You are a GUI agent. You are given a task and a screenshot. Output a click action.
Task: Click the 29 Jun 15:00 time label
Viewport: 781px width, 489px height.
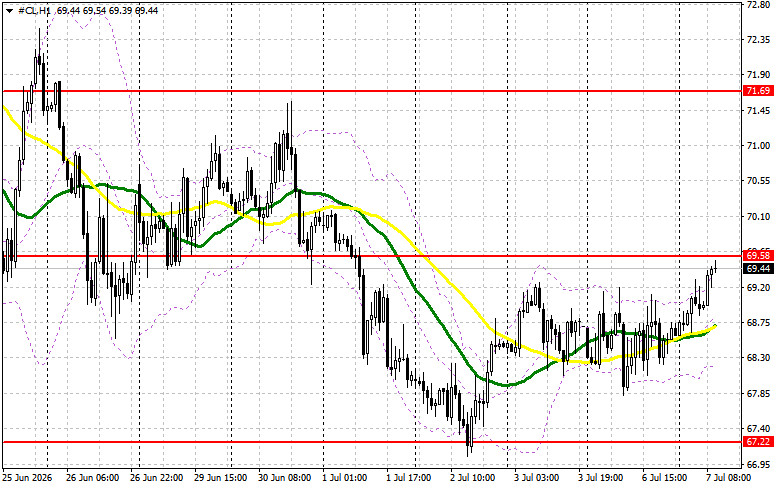point(221,478)
